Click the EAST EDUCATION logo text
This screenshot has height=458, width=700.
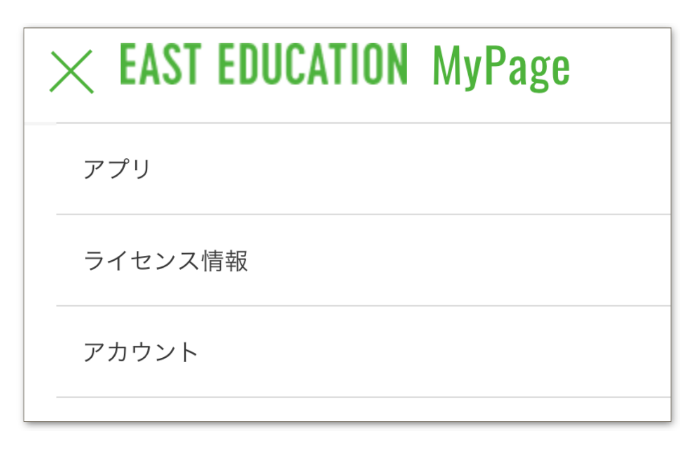point(264,64)
